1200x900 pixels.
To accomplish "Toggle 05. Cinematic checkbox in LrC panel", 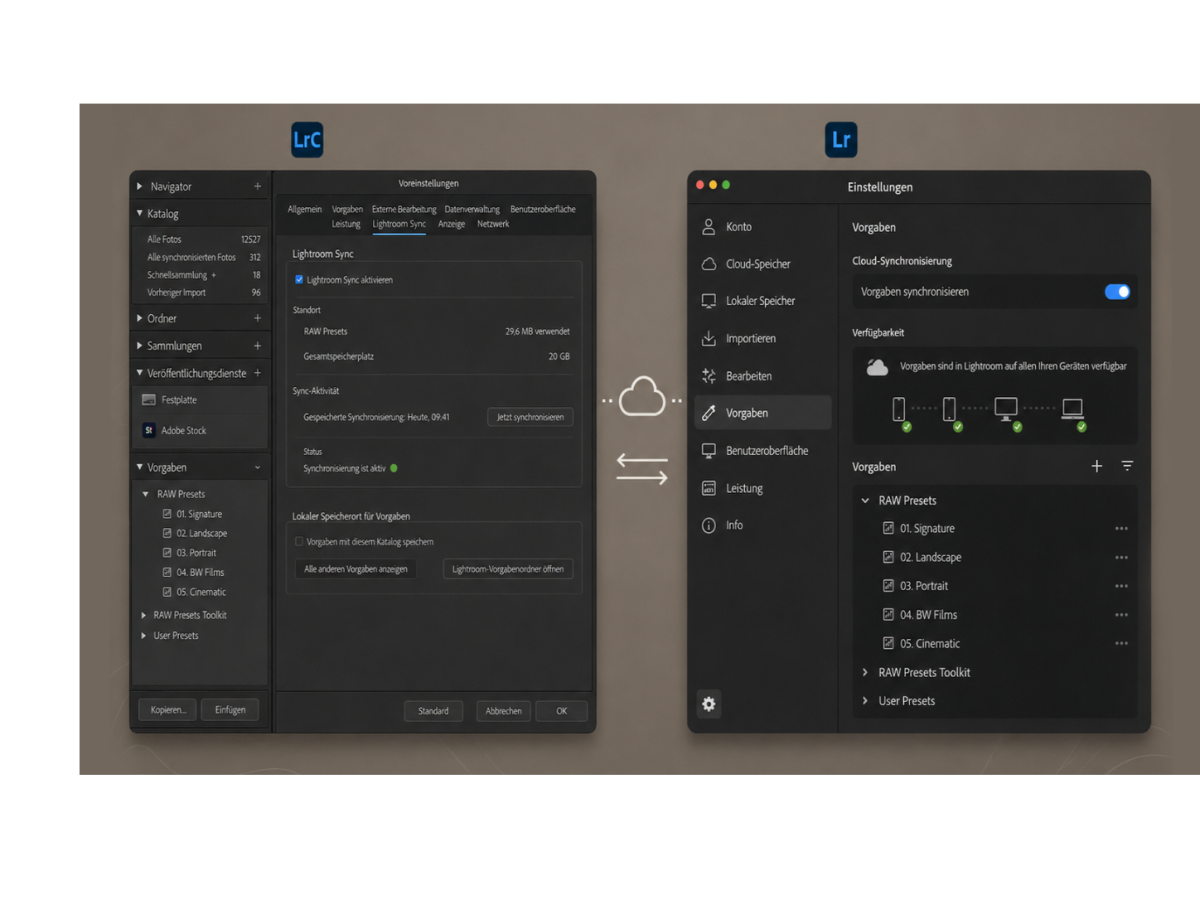I will [167, 592].
